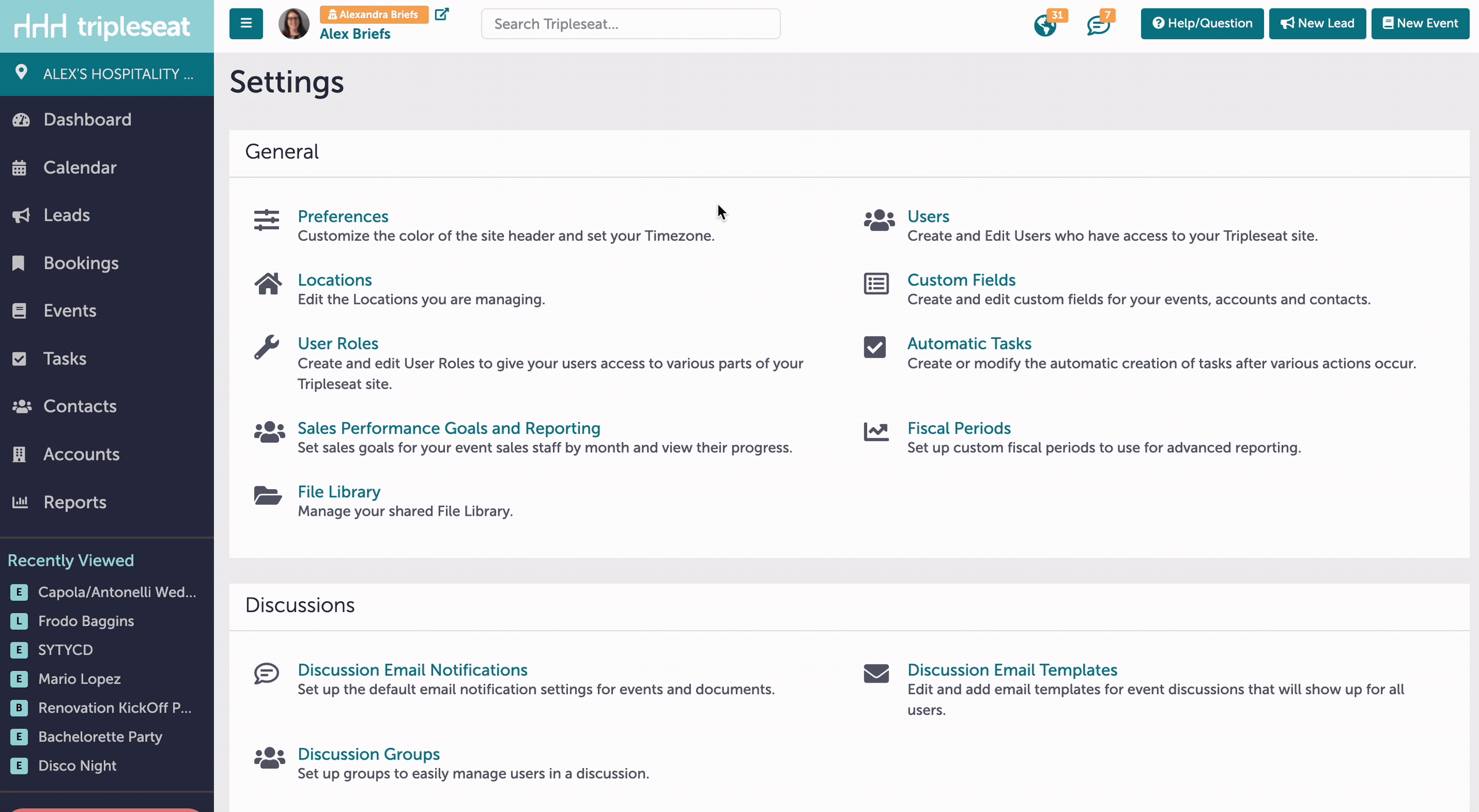Click the Accounts building icon in sidebar
1479x812 pixels.
[19, 455]
